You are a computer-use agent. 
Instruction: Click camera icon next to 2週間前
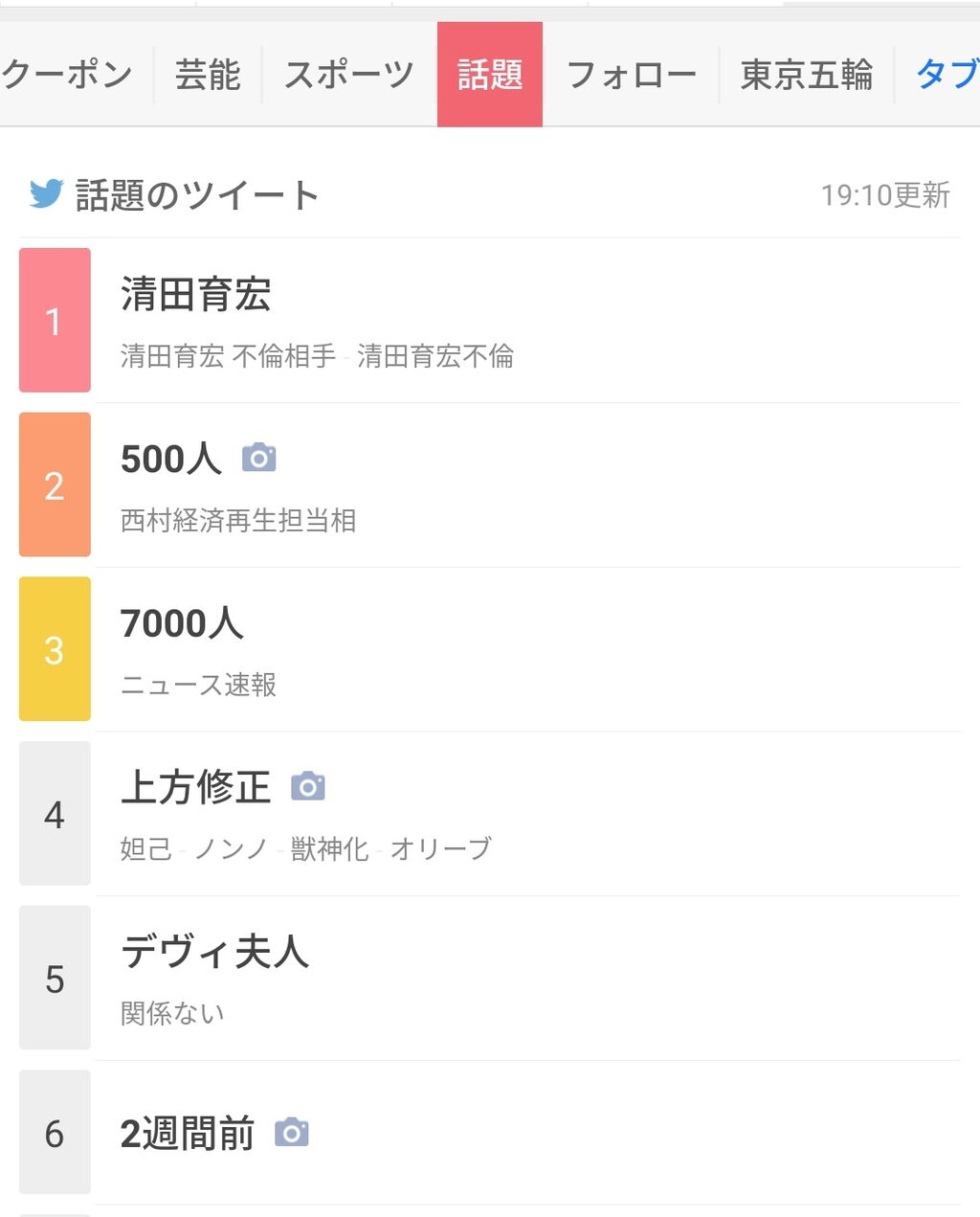pyautogui.click(x=292, y=1133)
